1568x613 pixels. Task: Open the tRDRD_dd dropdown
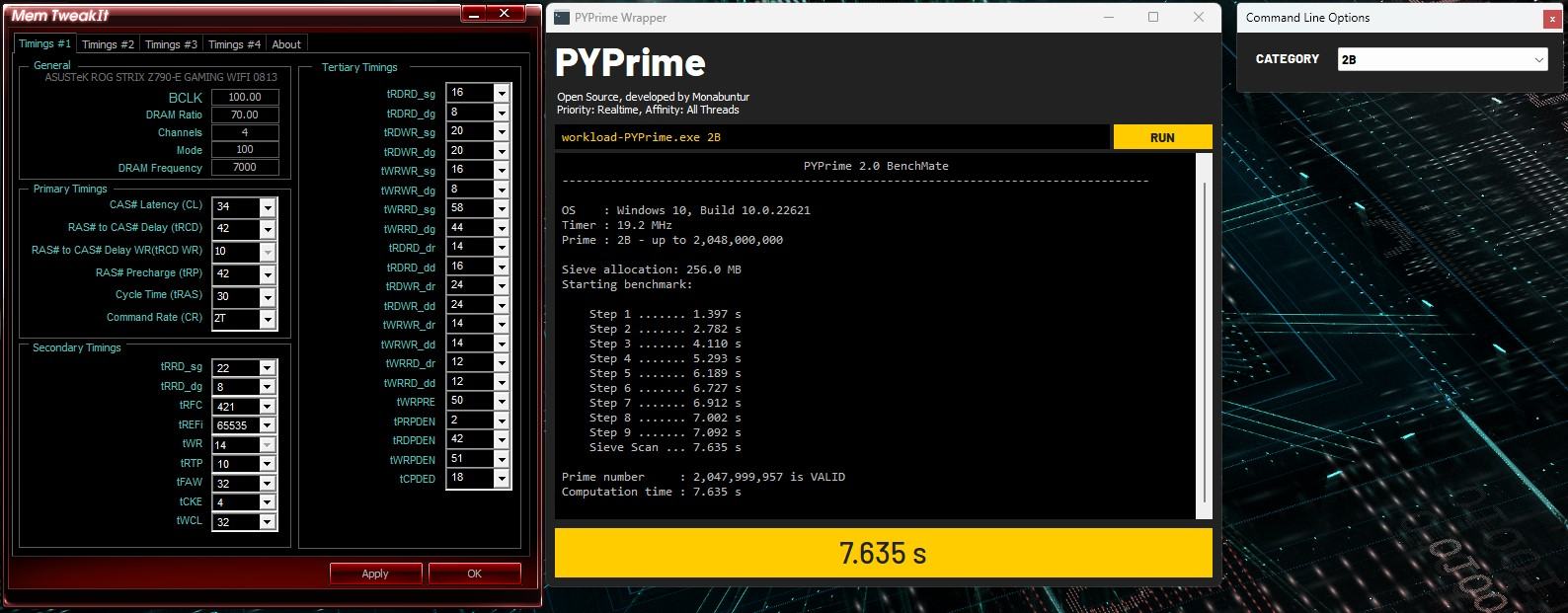point(502,267)
